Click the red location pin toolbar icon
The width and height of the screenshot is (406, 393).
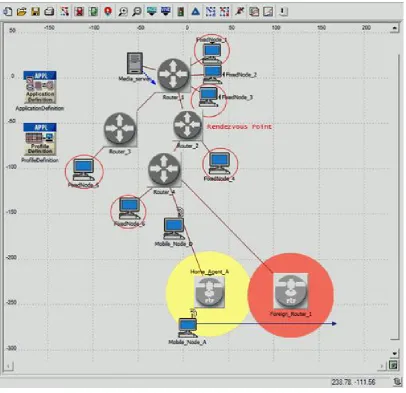click(108, 12)
